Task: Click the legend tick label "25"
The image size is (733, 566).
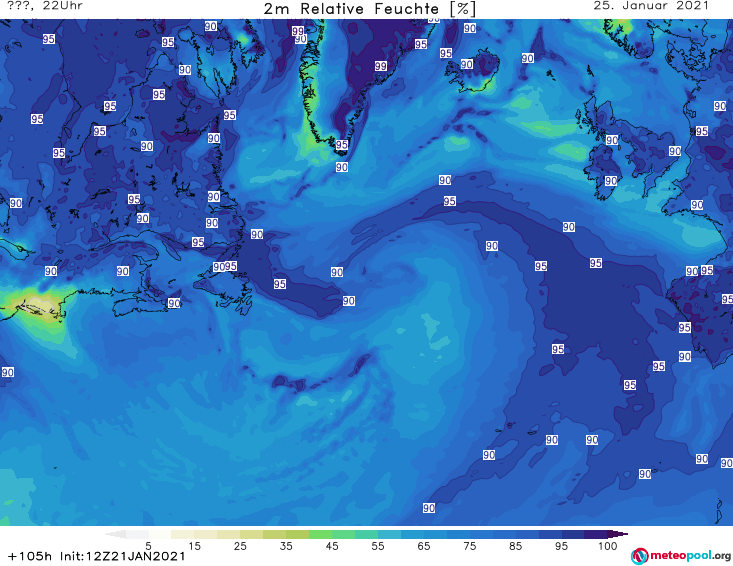Action: click(240, 546)
